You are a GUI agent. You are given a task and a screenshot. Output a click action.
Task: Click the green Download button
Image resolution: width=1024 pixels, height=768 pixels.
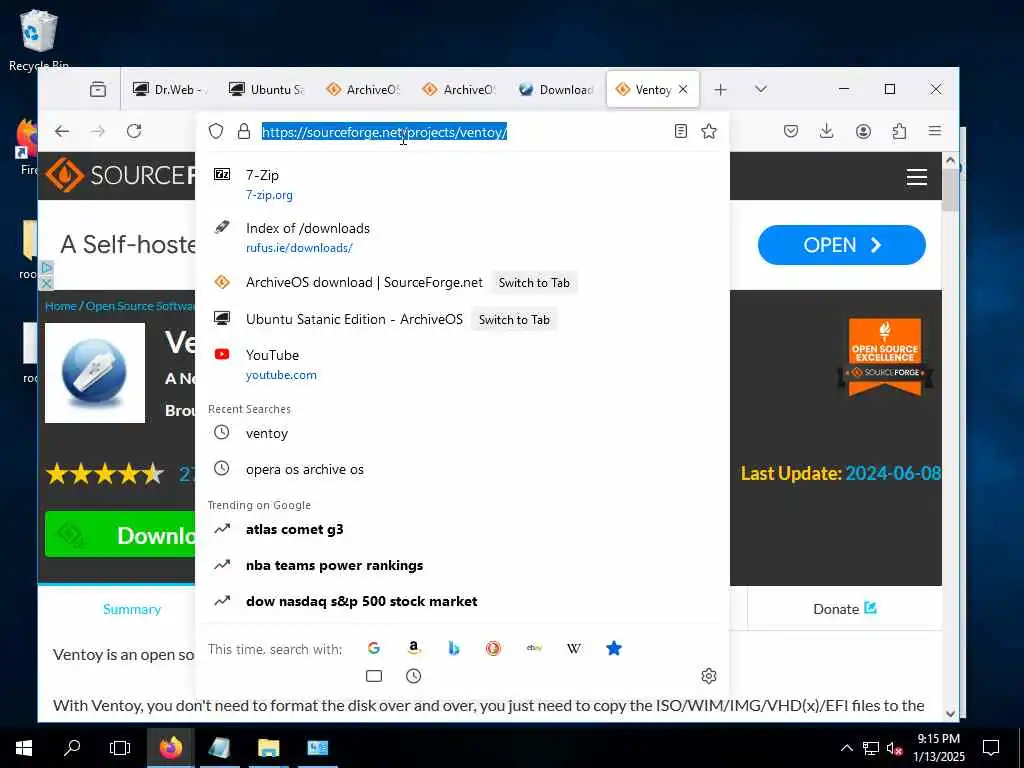tap(120, 535)
